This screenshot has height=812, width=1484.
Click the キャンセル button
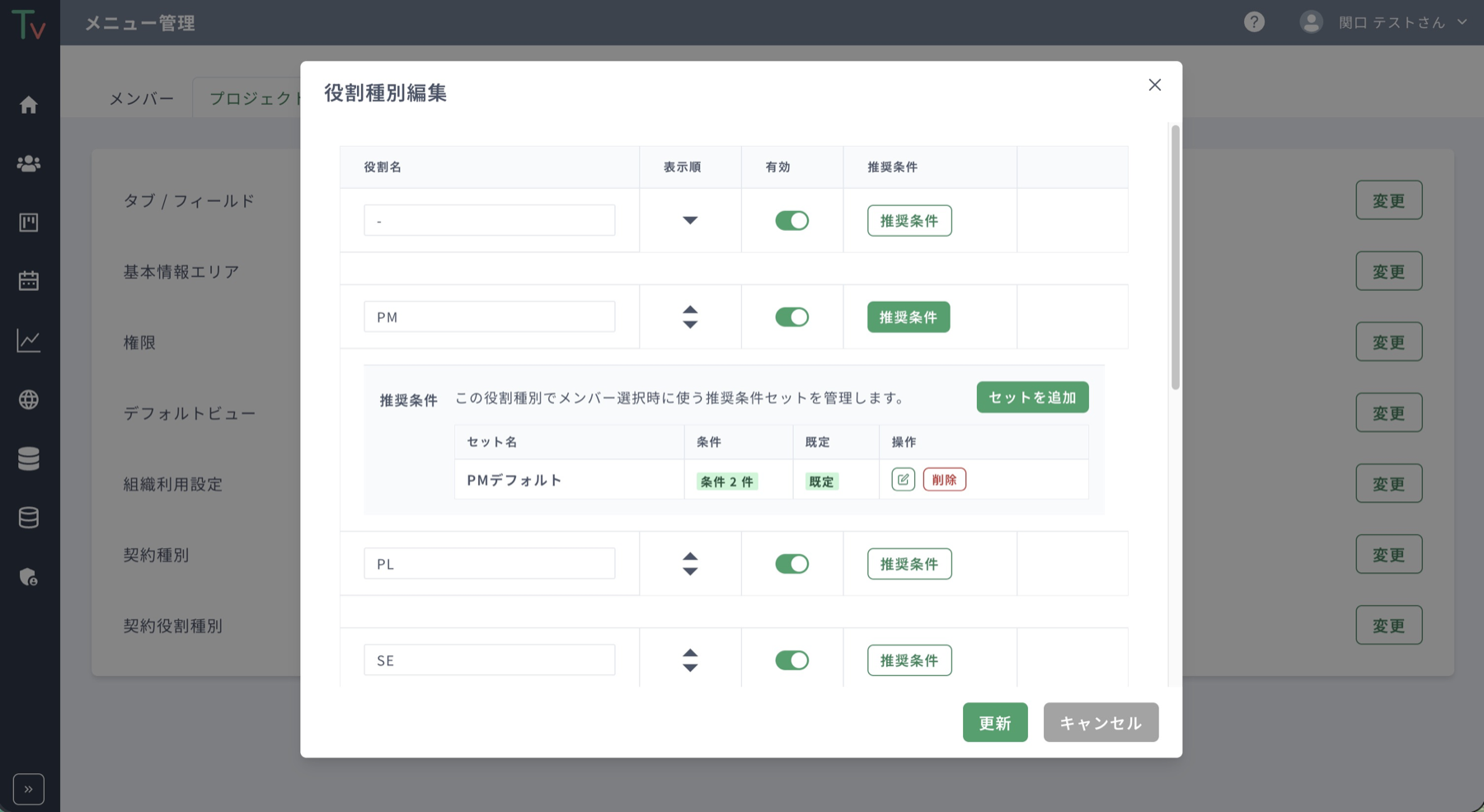tap(1101, 722)
